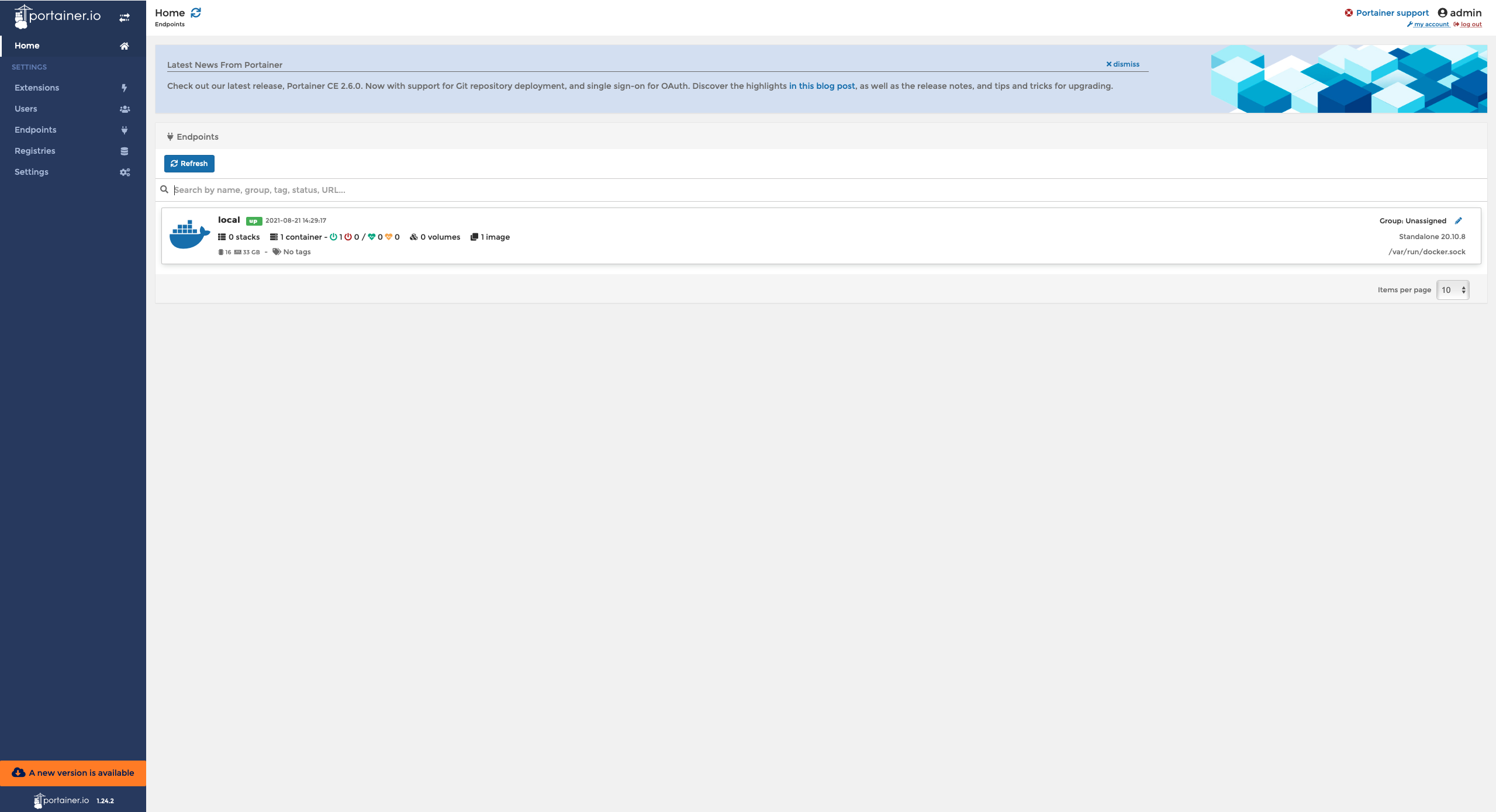Click the 'A new version is available' banner

[x=73, y=773]
